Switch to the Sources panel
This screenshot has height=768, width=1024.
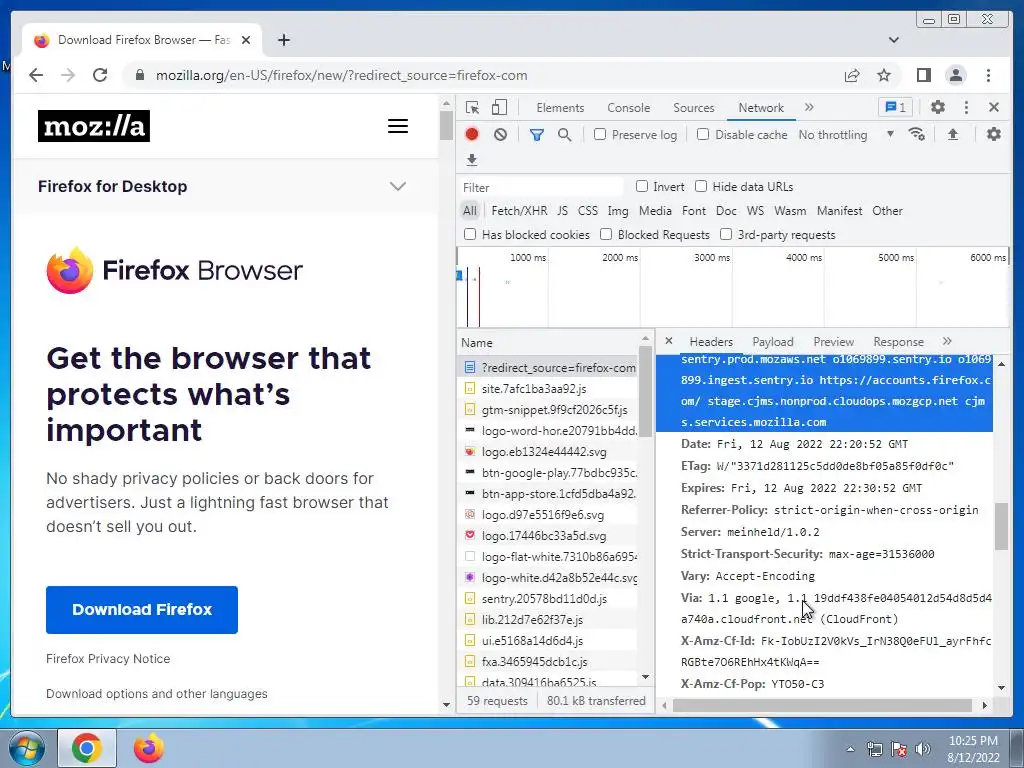(694, 108)
